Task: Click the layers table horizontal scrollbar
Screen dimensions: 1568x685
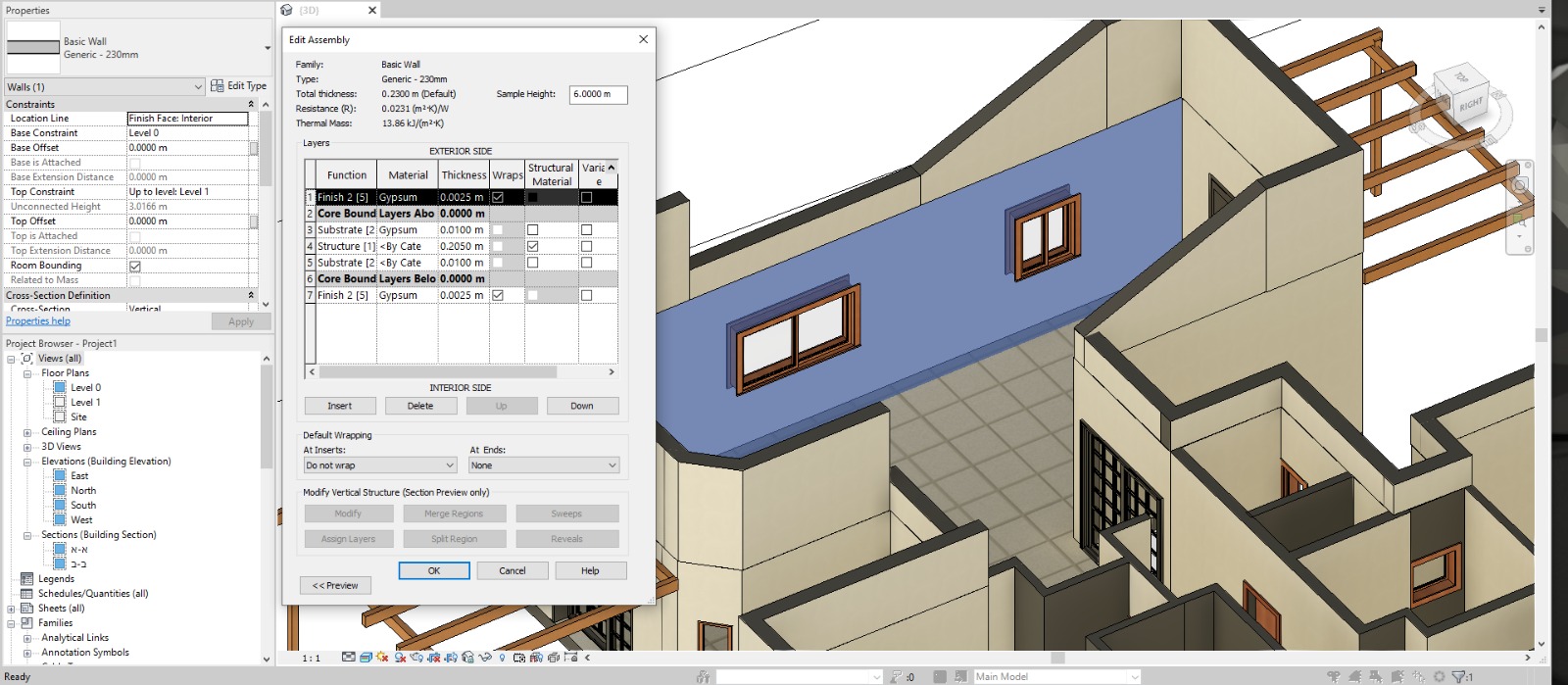Action: [438, 372]
